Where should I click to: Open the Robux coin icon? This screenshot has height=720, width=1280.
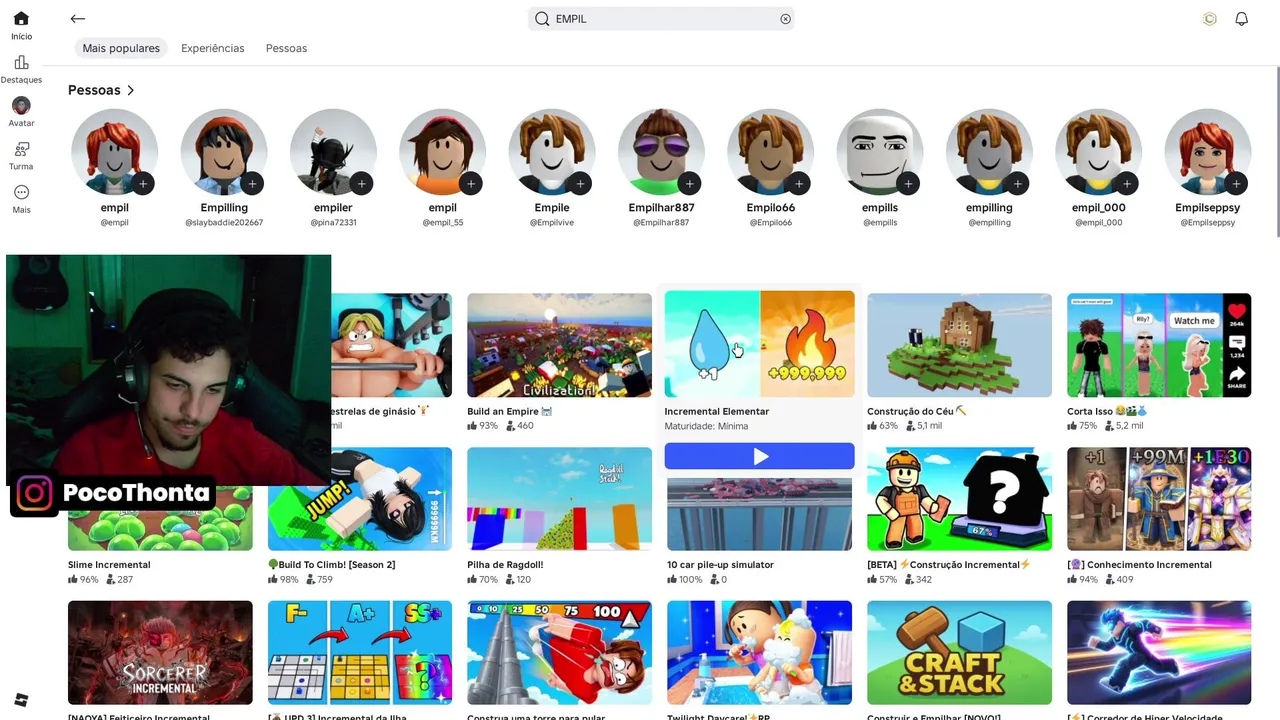pyautogui.click(x=1210, y=18)
